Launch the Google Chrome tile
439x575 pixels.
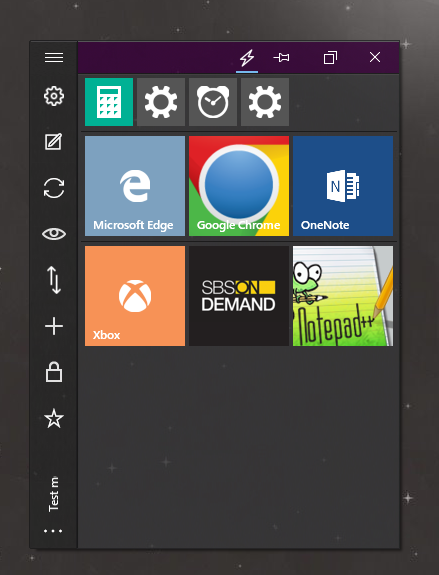239,186
